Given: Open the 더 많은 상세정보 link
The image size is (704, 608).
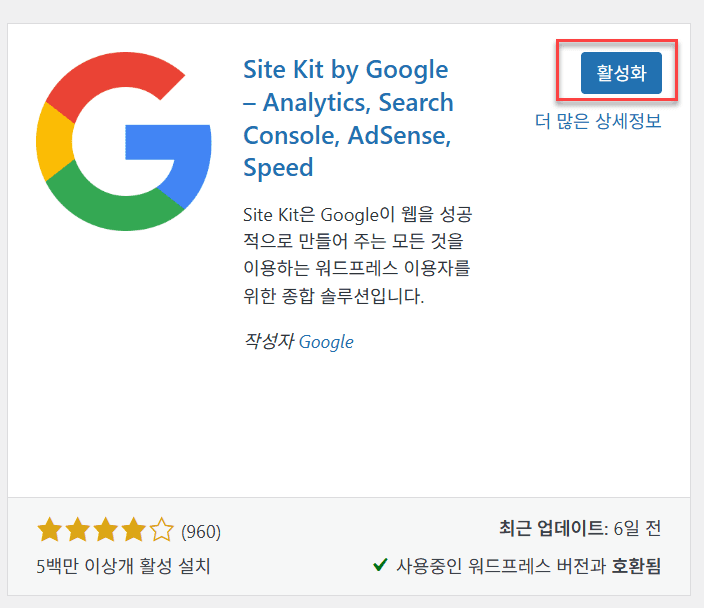Looking at the screenshot, I should pyautogui.click(x=598, y=122).
